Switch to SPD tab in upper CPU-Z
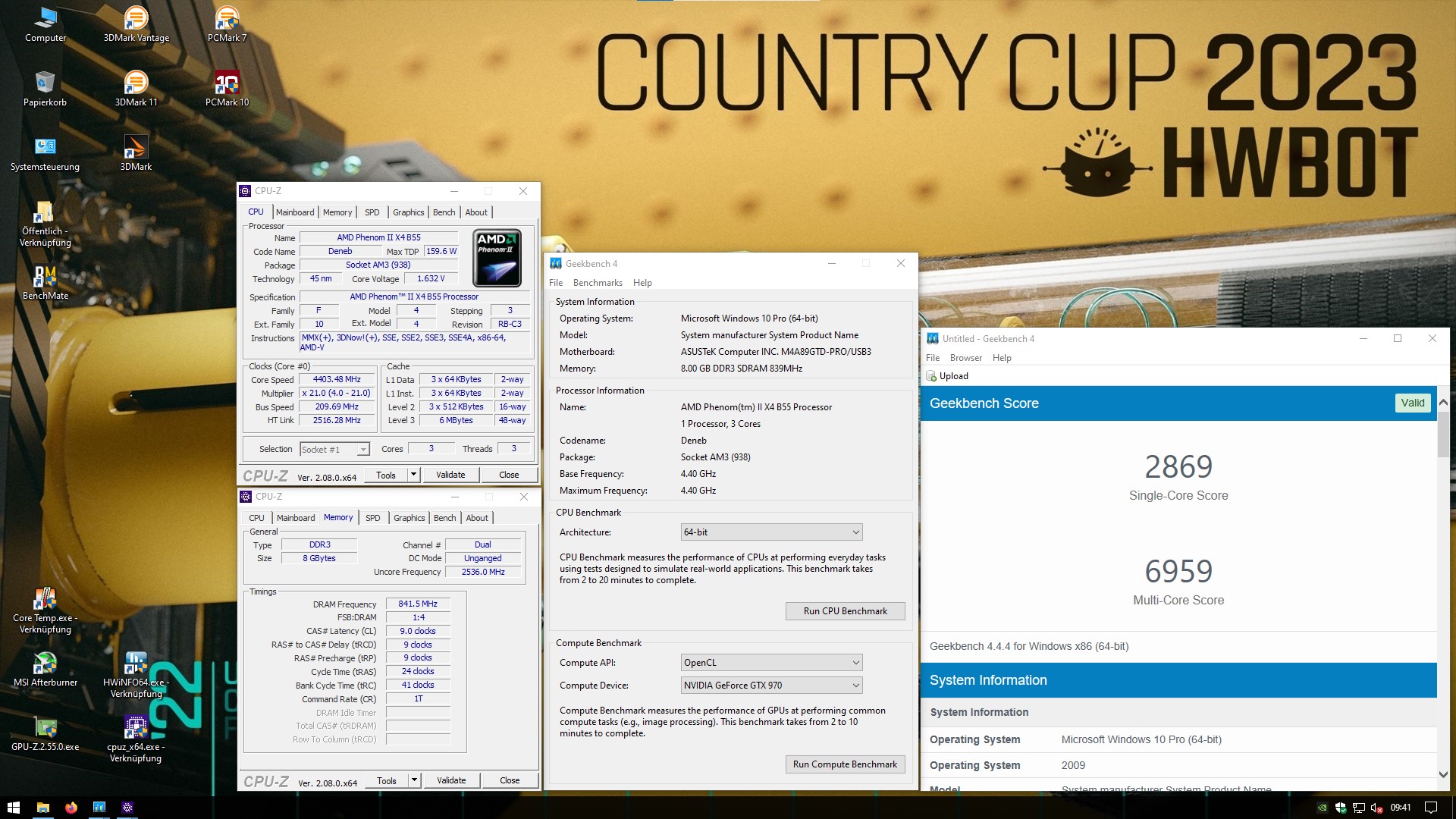Viewport: 1456px width, 819px height. [x=372, y=212]
